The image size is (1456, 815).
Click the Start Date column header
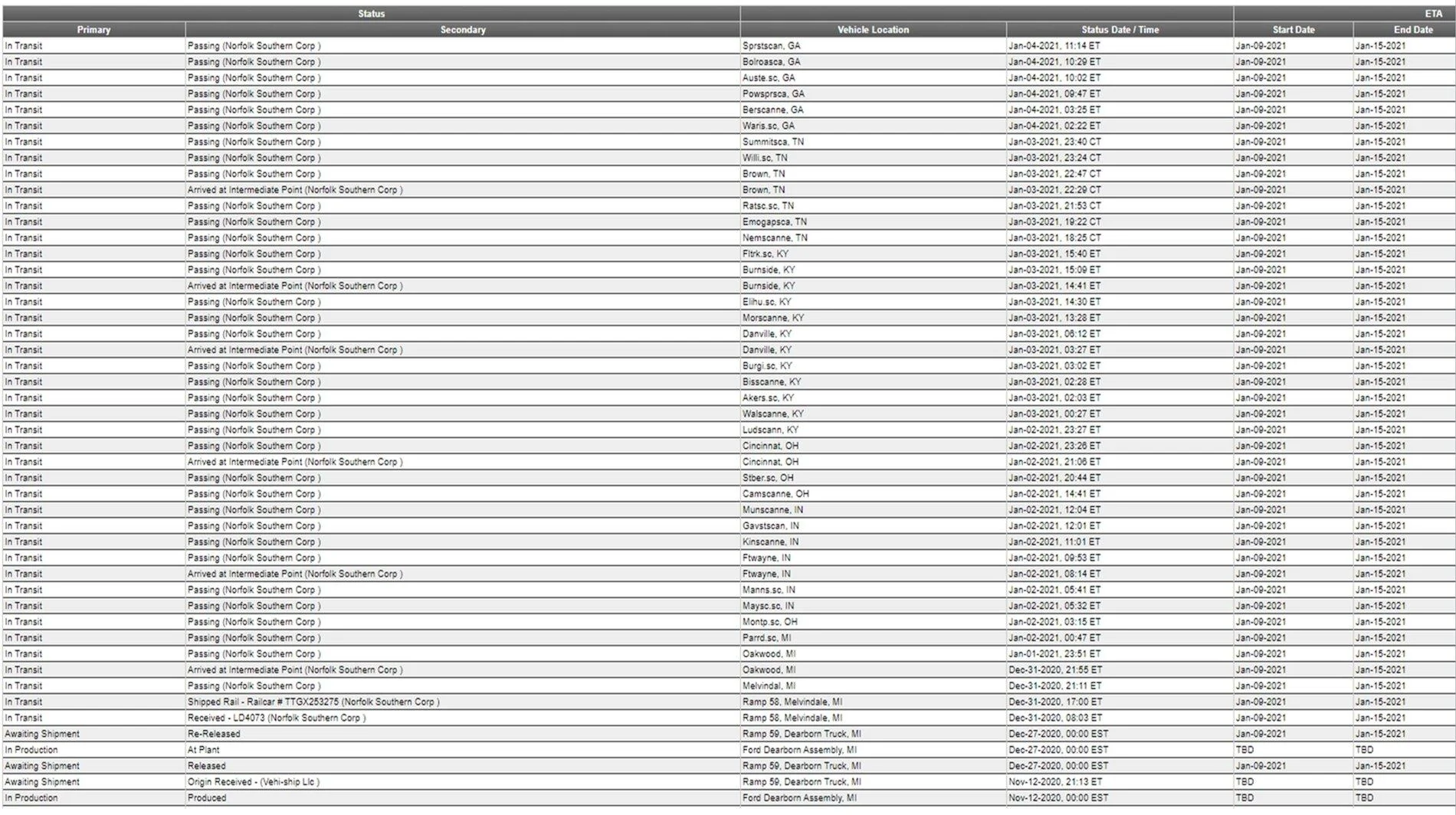point(1294,30)
